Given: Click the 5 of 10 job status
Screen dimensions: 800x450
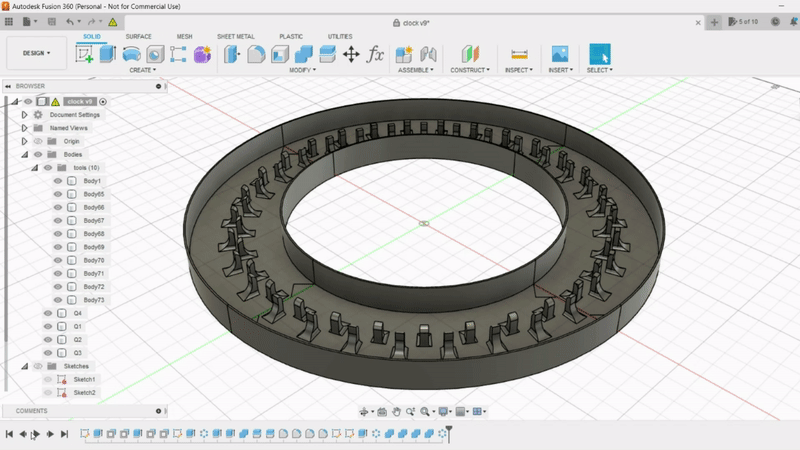Looking at the screenshot, I should tap(743, 22).
